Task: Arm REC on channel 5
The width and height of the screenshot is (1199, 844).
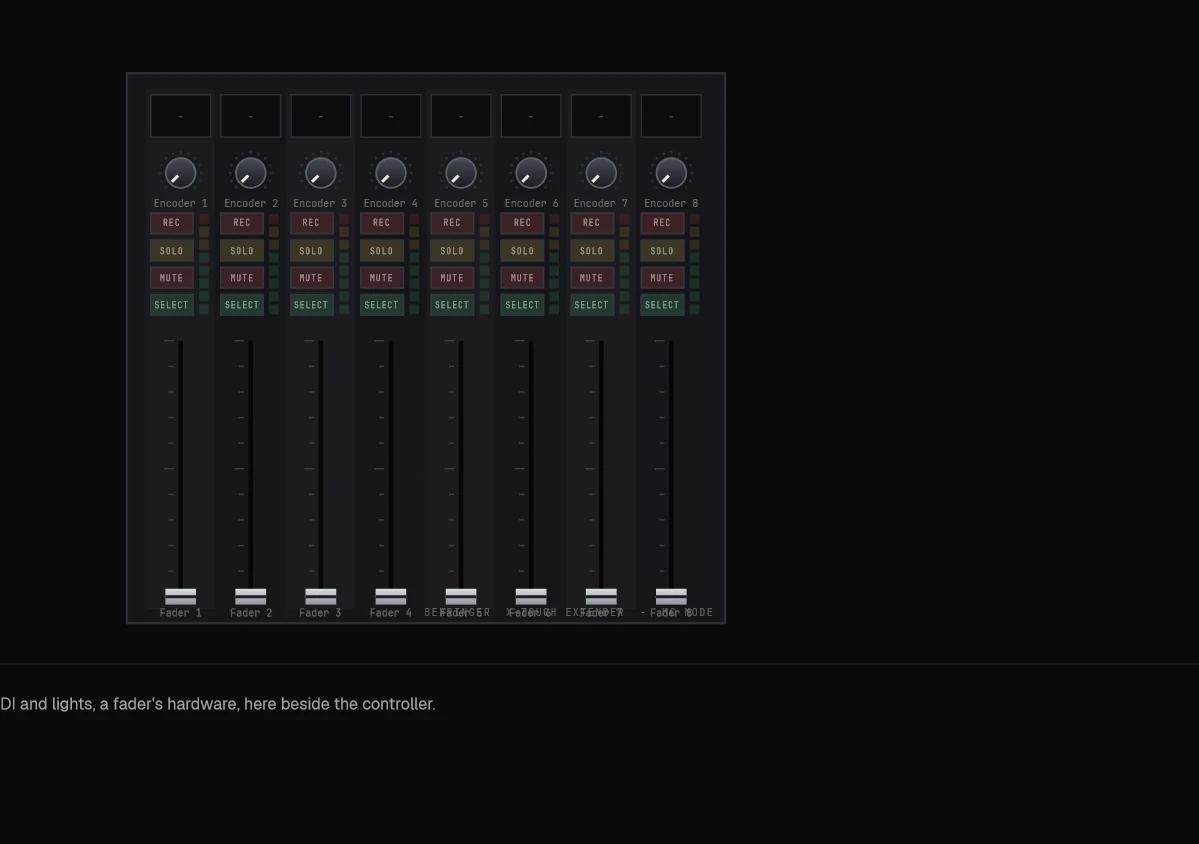Action: 452,222
